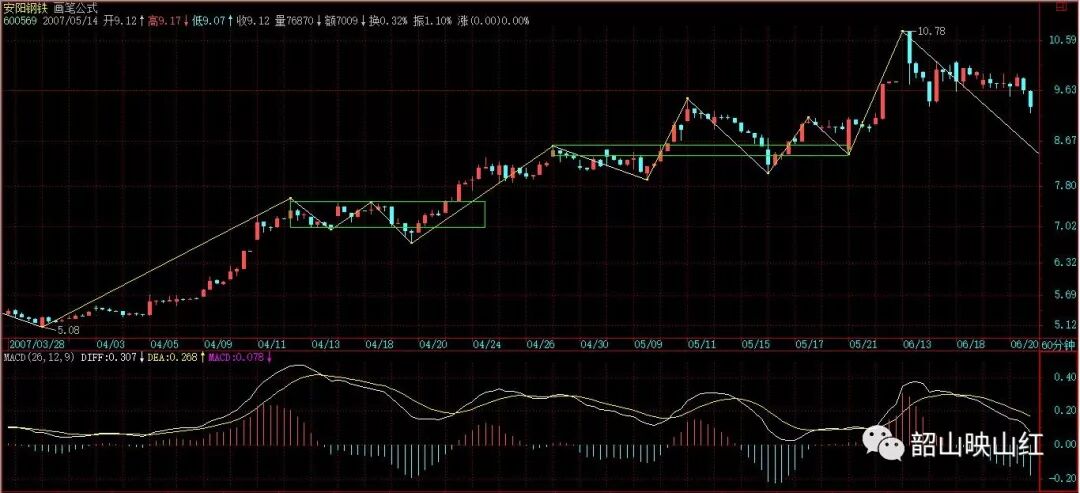The image size is (1080, 493).
Task: Click the DEA:0.268 value
Action: tap(173, 357)
